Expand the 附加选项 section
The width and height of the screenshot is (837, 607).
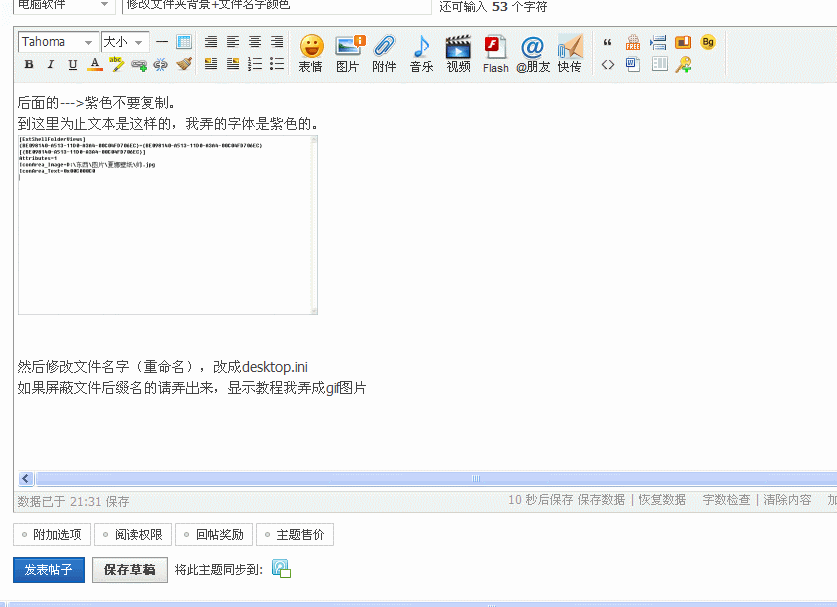[52, 534]
